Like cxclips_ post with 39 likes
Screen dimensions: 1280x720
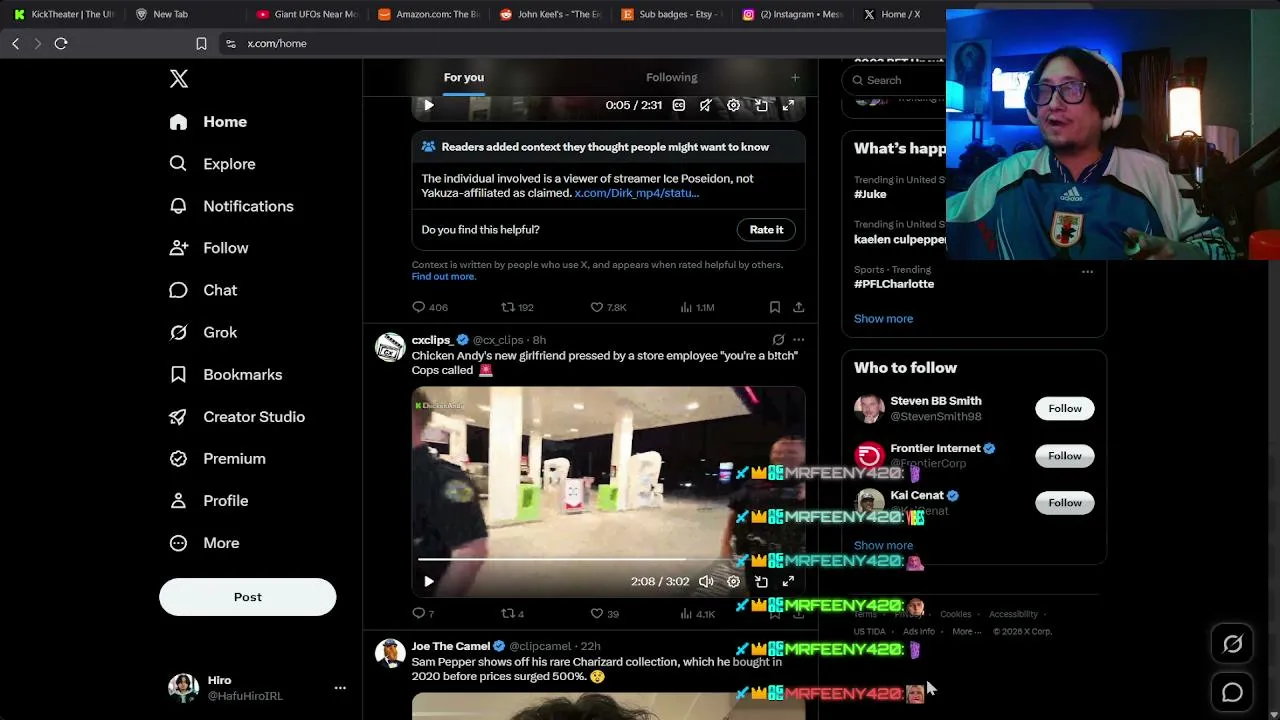pos(604,613)
